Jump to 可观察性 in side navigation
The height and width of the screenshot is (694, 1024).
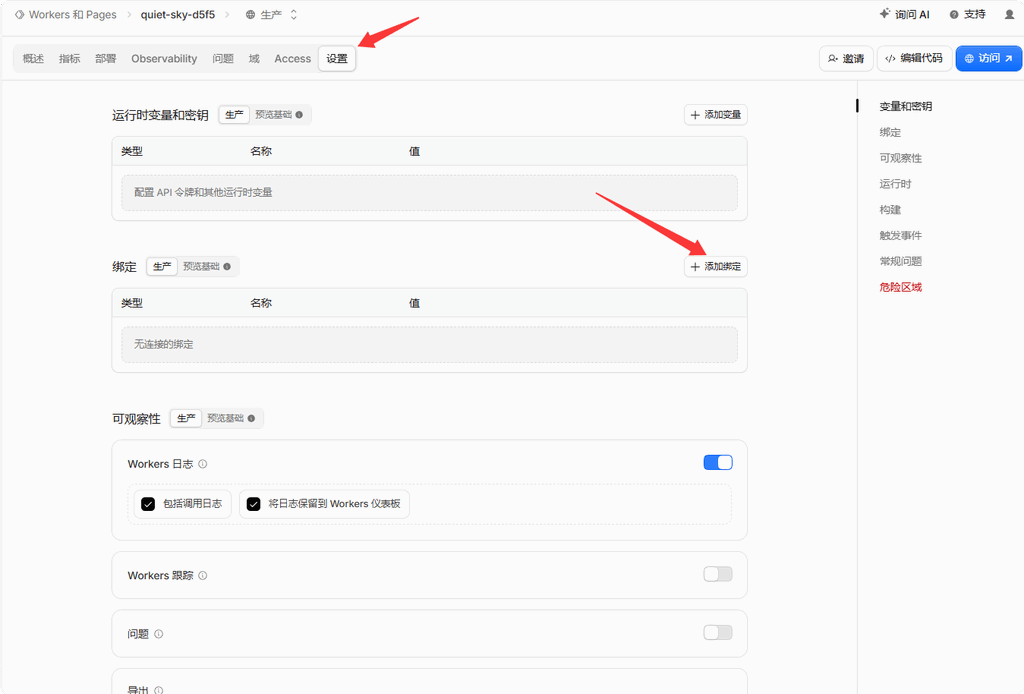[901, 158]
